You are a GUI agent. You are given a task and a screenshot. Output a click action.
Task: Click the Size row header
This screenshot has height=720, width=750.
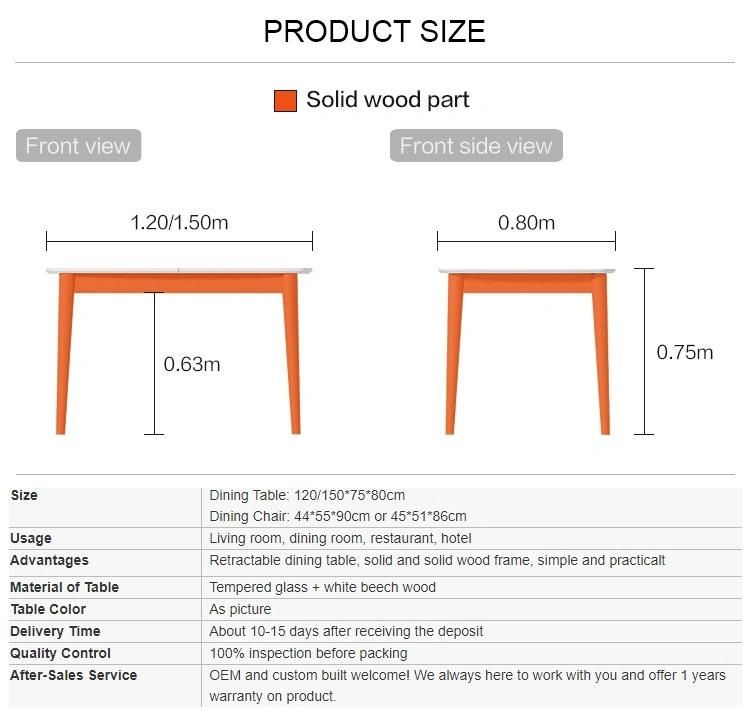(24, 495)
